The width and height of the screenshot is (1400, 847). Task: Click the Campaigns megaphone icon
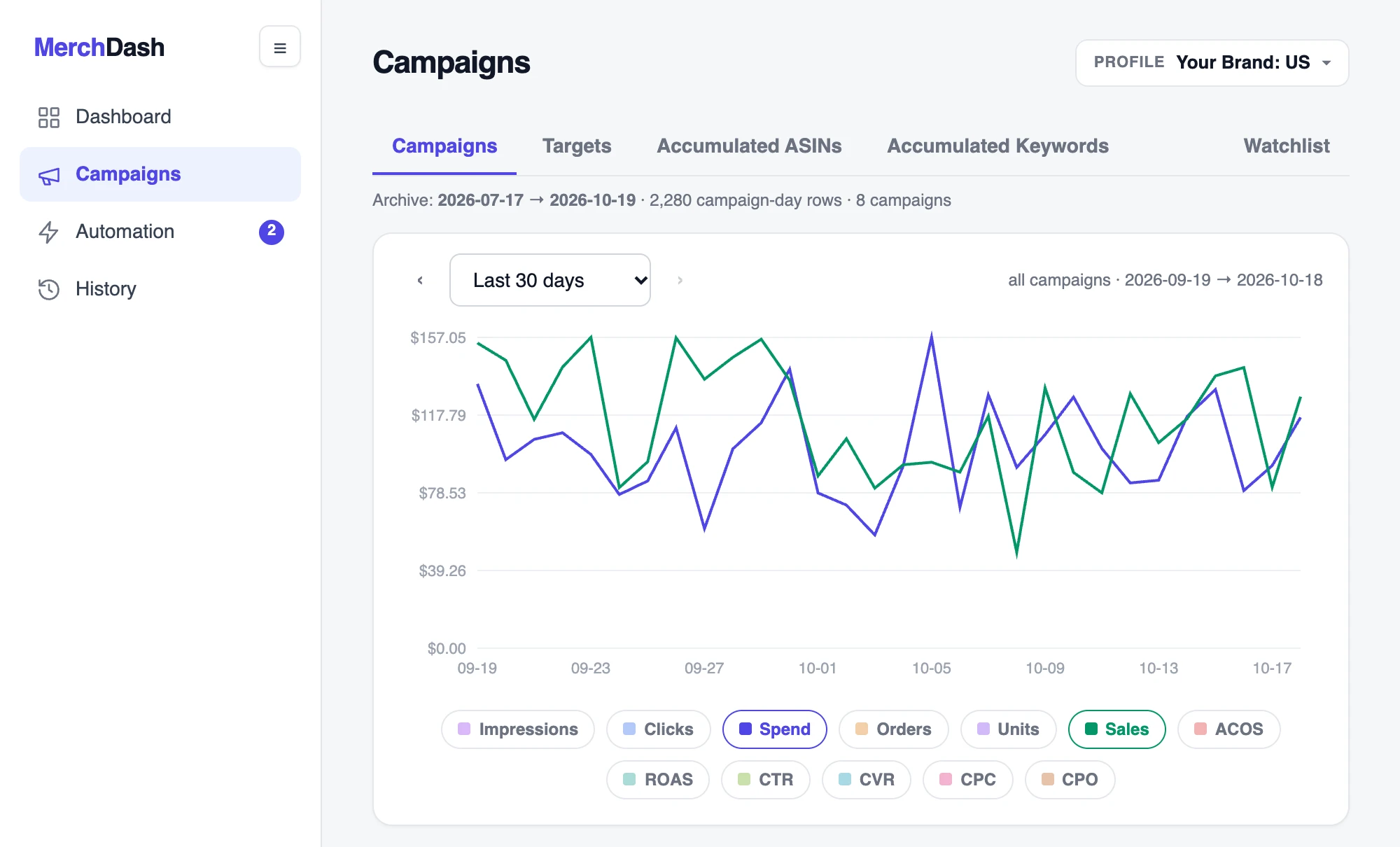[49, 175]
